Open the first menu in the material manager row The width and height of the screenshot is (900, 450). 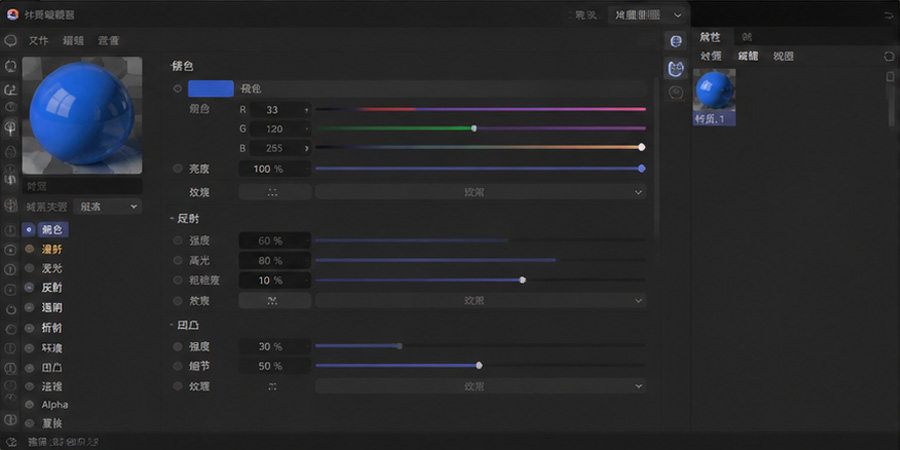[x=711, y=56]
